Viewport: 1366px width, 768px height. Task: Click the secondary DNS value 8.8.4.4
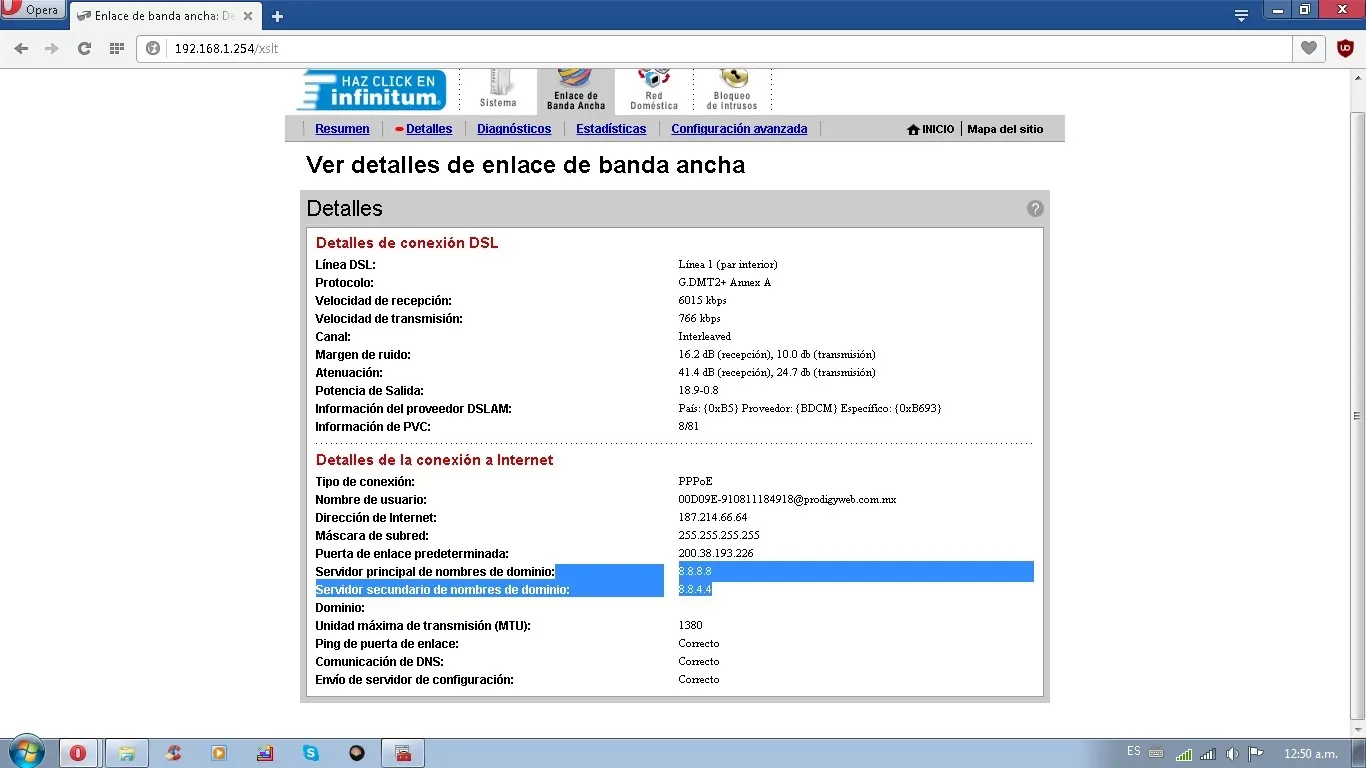pos(694,589)
